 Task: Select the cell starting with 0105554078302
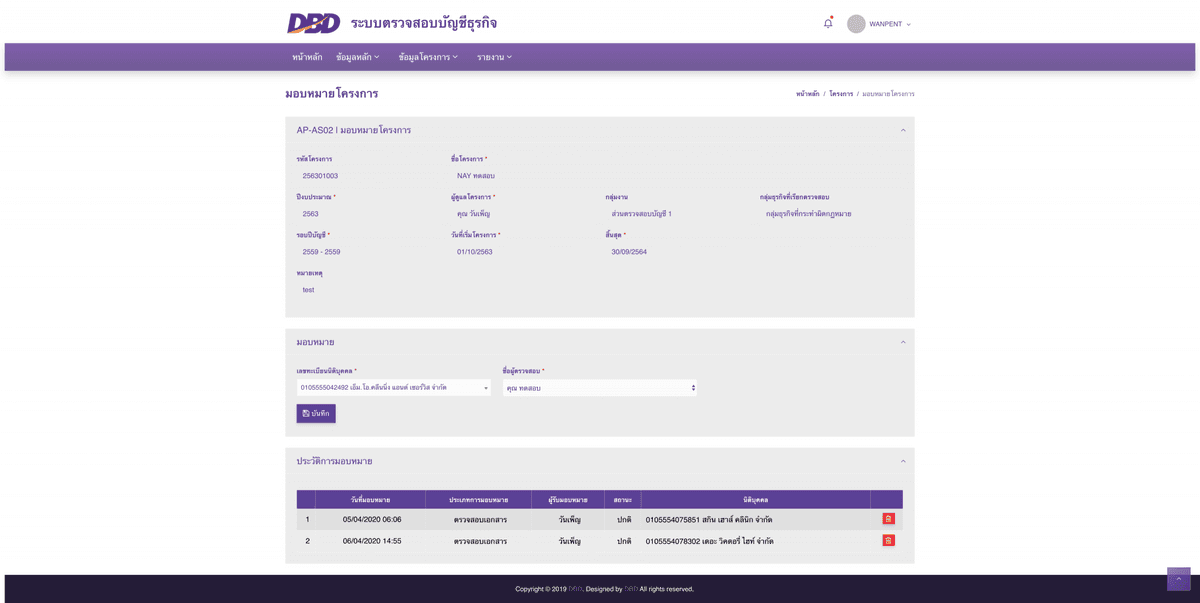(x=756, y=541)
